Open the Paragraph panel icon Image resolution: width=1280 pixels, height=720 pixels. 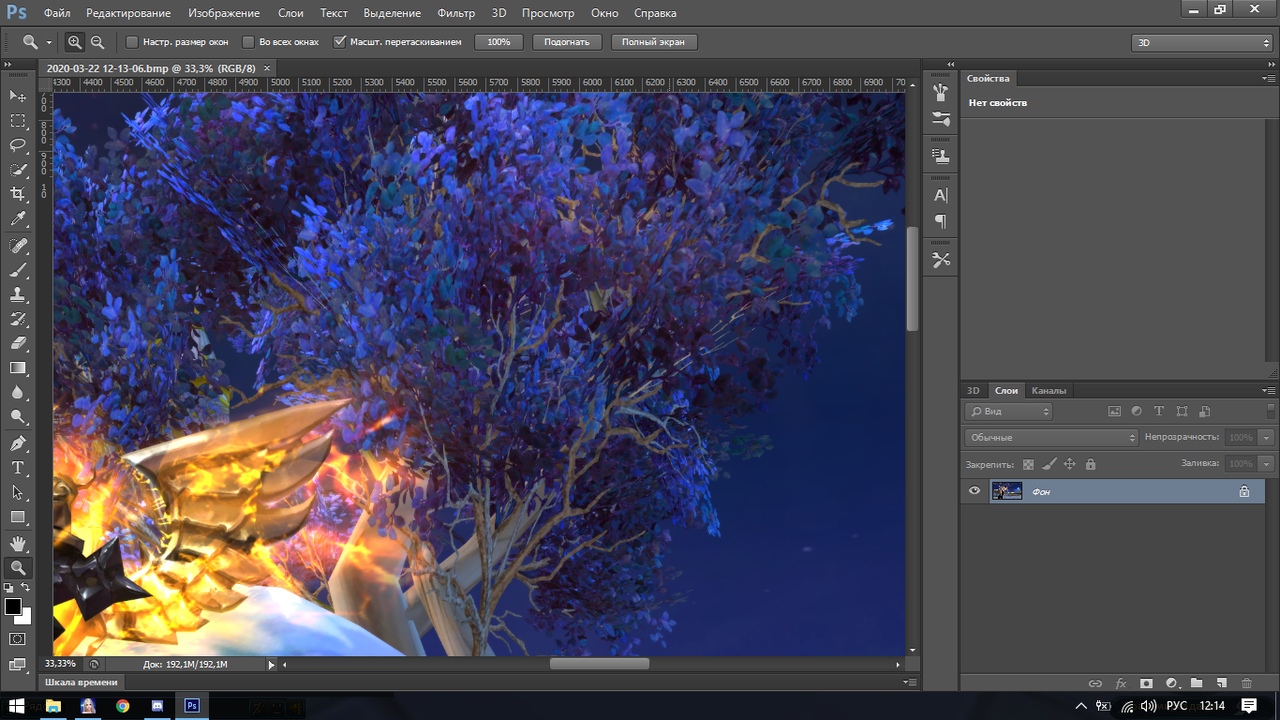pos(940,222)
